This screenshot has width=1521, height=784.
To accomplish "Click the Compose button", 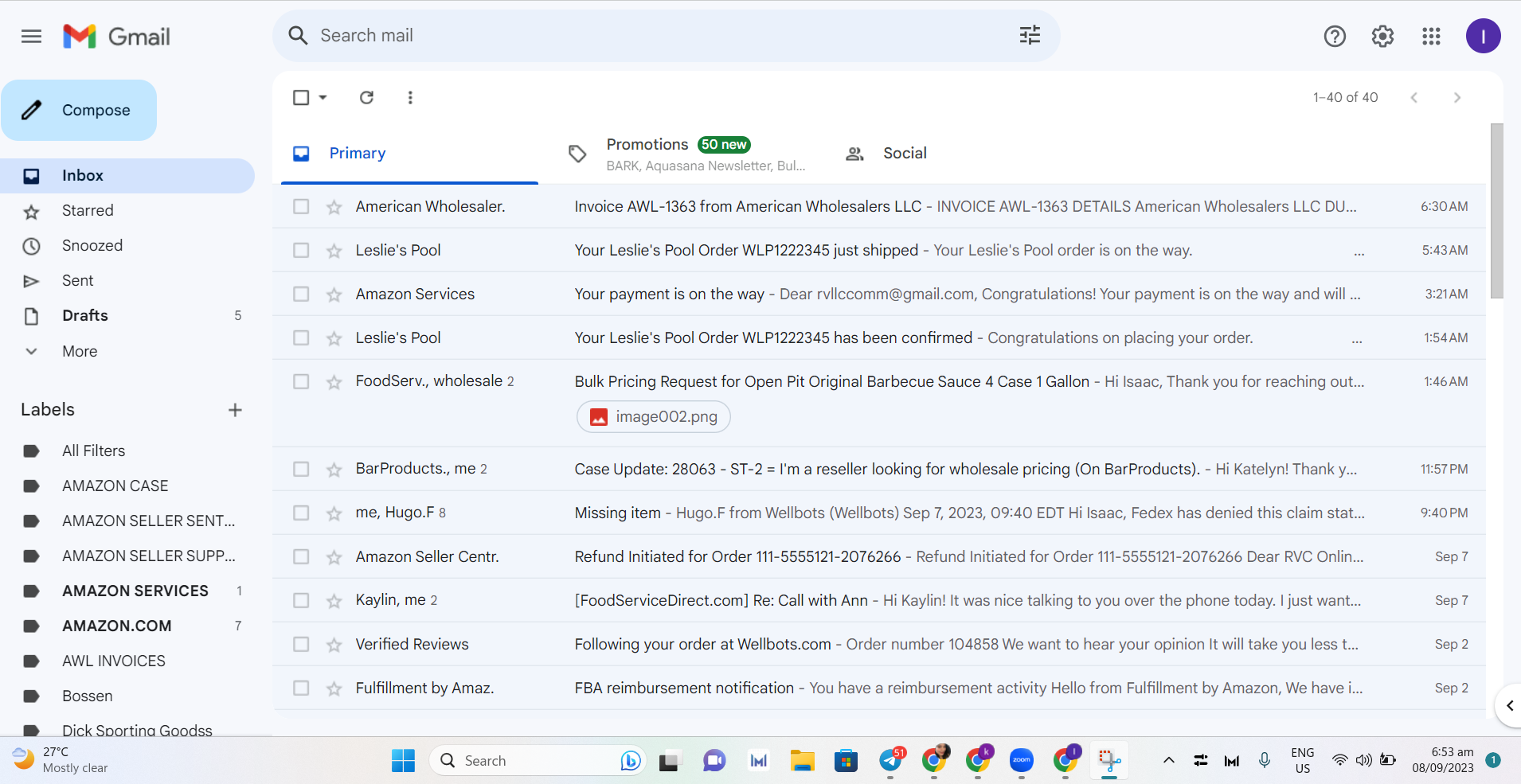I will [79, 110].
